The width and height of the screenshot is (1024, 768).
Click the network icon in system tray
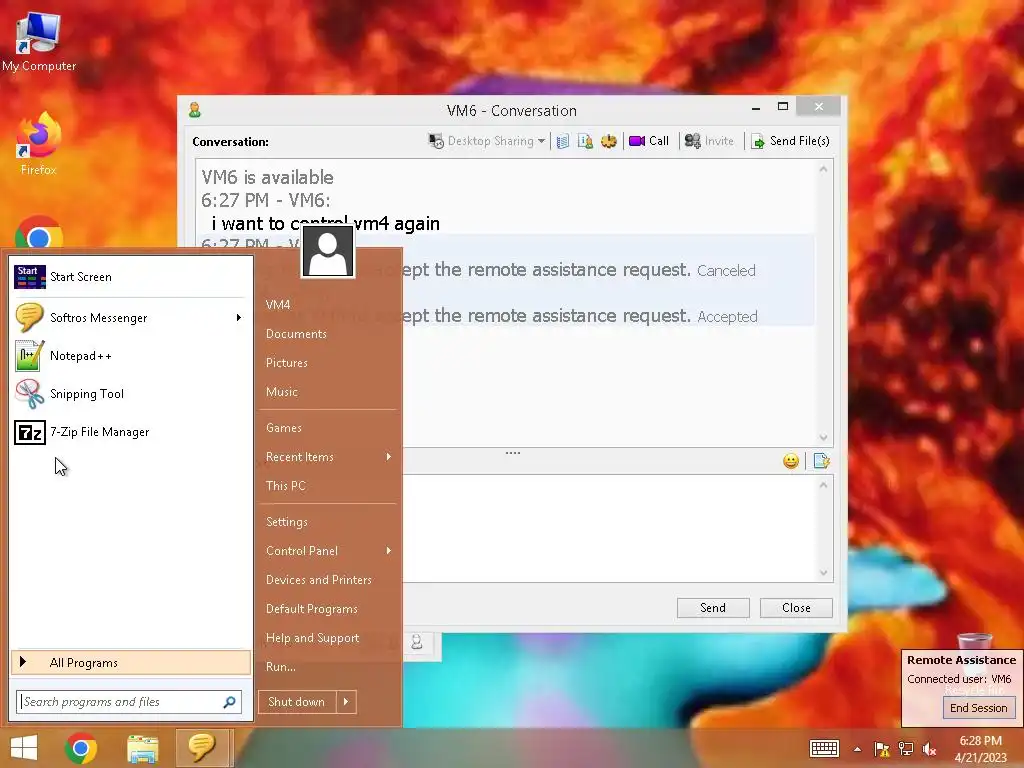click(906, 749)
